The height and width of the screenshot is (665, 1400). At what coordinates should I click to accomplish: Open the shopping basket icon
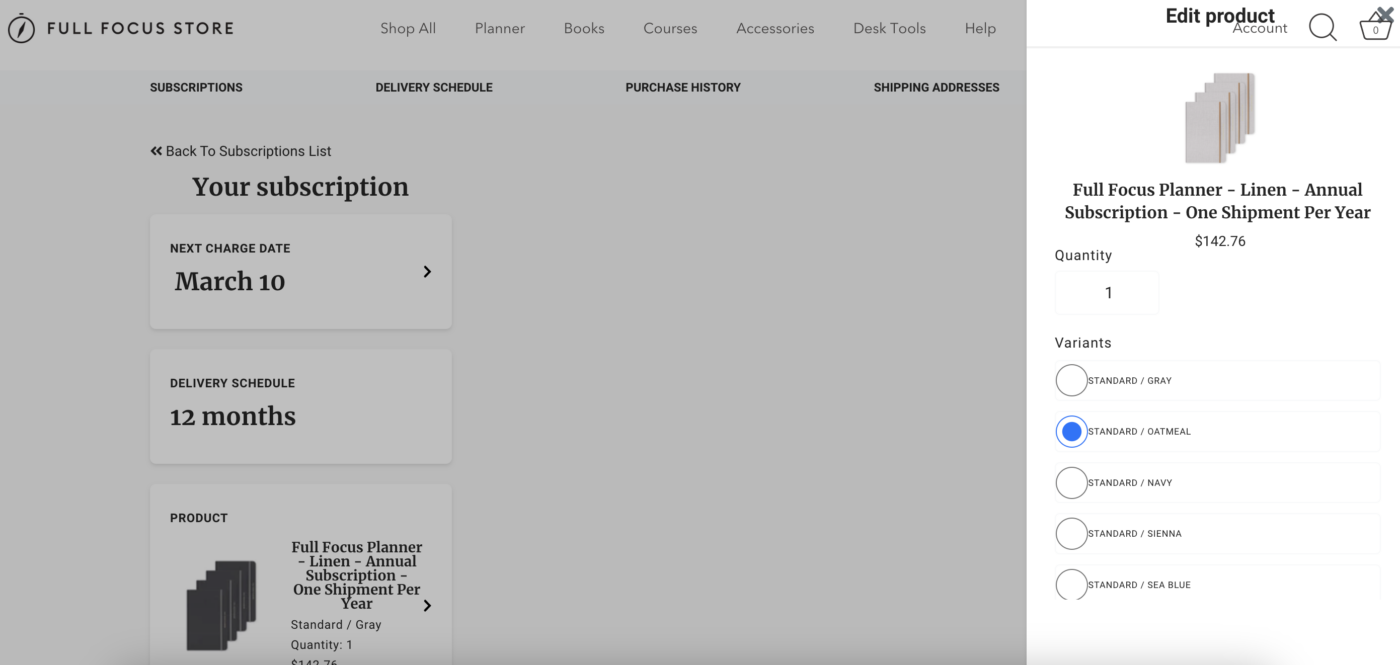1375,28
